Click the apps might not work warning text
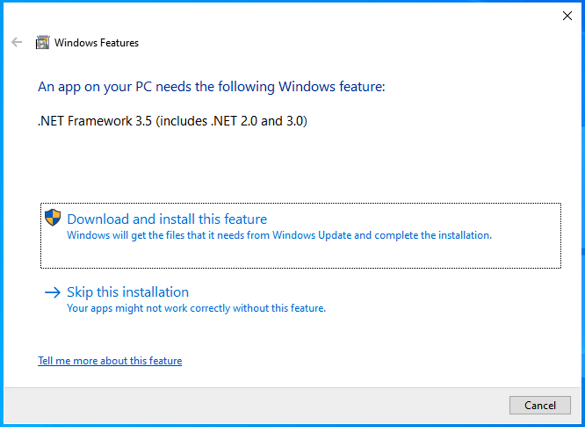 [x=196, y=308]
